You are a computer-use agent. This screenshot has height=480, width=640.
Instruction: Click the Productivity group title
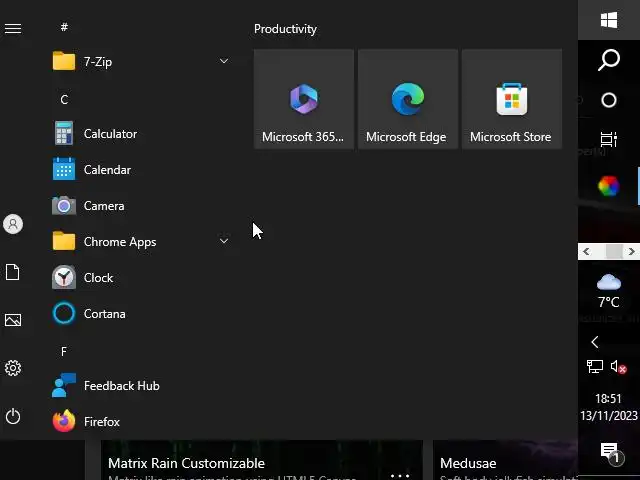[x=285, y=29]
